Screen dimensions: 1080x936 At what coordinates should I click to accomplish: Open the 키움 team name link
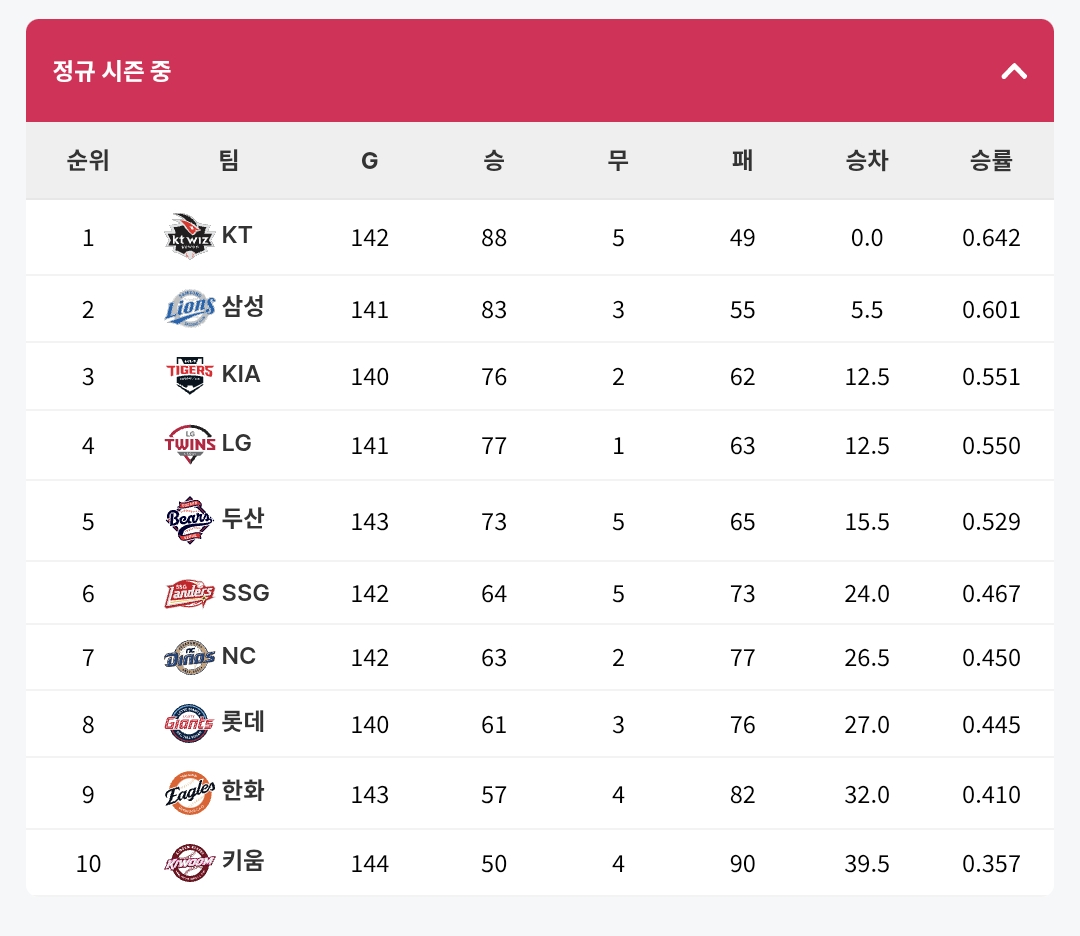pyautogui.click(x=243, y=860)
